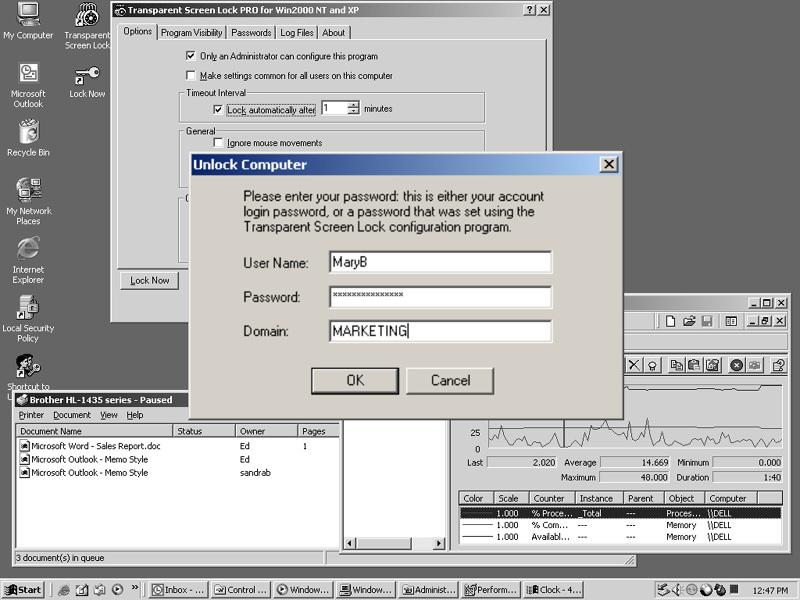This screenshot has width=800, height=600.
Task: Click the volume speaker tray icon
Action: (x=677, y=590)
